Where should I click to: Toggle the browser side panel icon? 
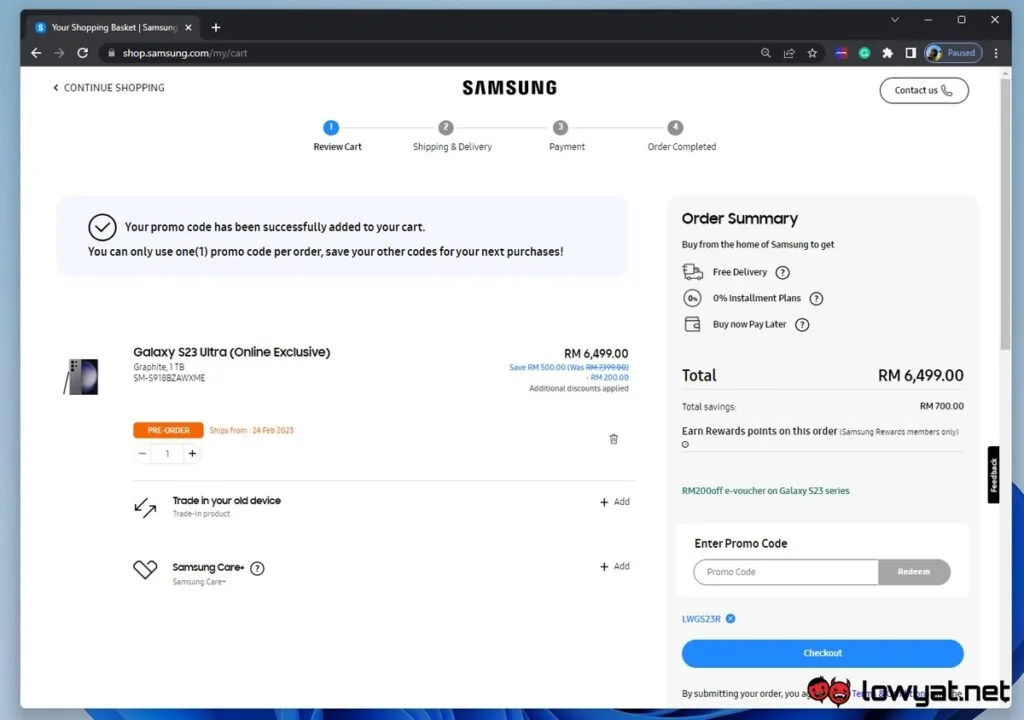(910, 53)
